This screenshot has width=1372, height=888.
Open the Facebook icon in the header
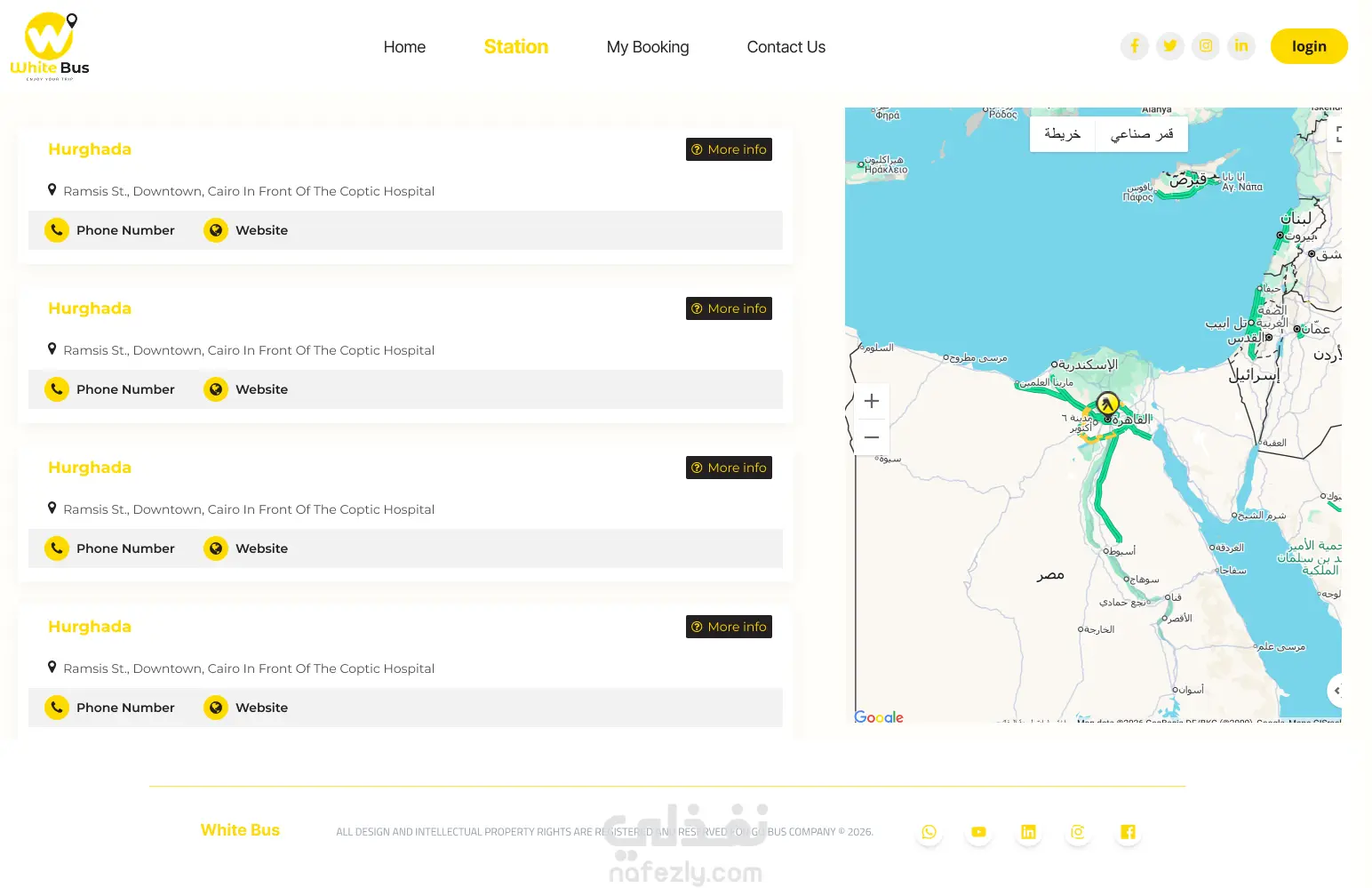(1135, 46)
